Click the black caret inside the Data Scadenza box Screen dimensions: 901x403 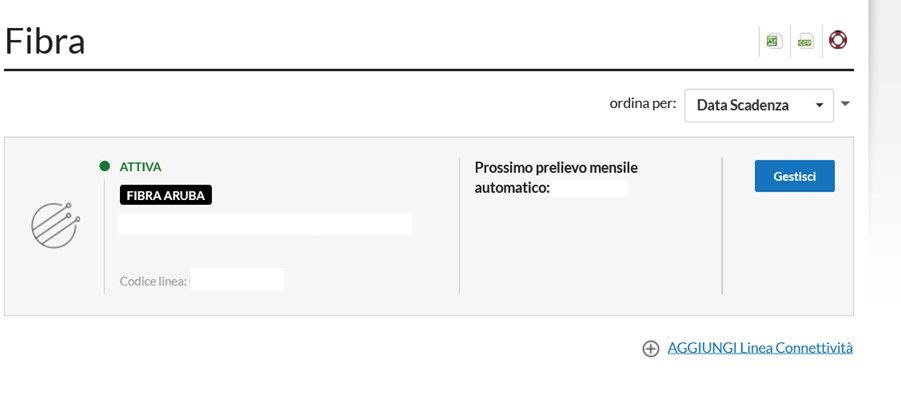click(819, 104)
